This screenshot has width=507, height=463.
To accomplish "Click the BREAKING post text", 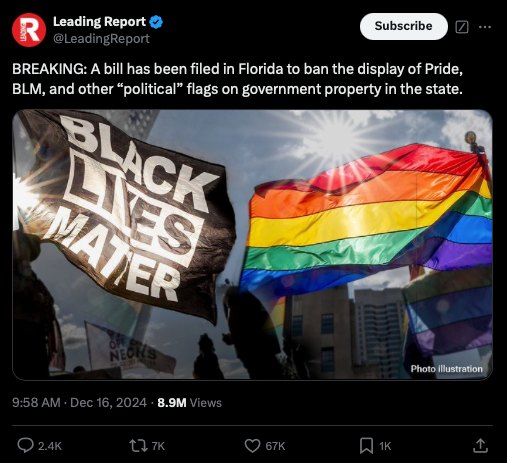I will [x=237, y=79].
